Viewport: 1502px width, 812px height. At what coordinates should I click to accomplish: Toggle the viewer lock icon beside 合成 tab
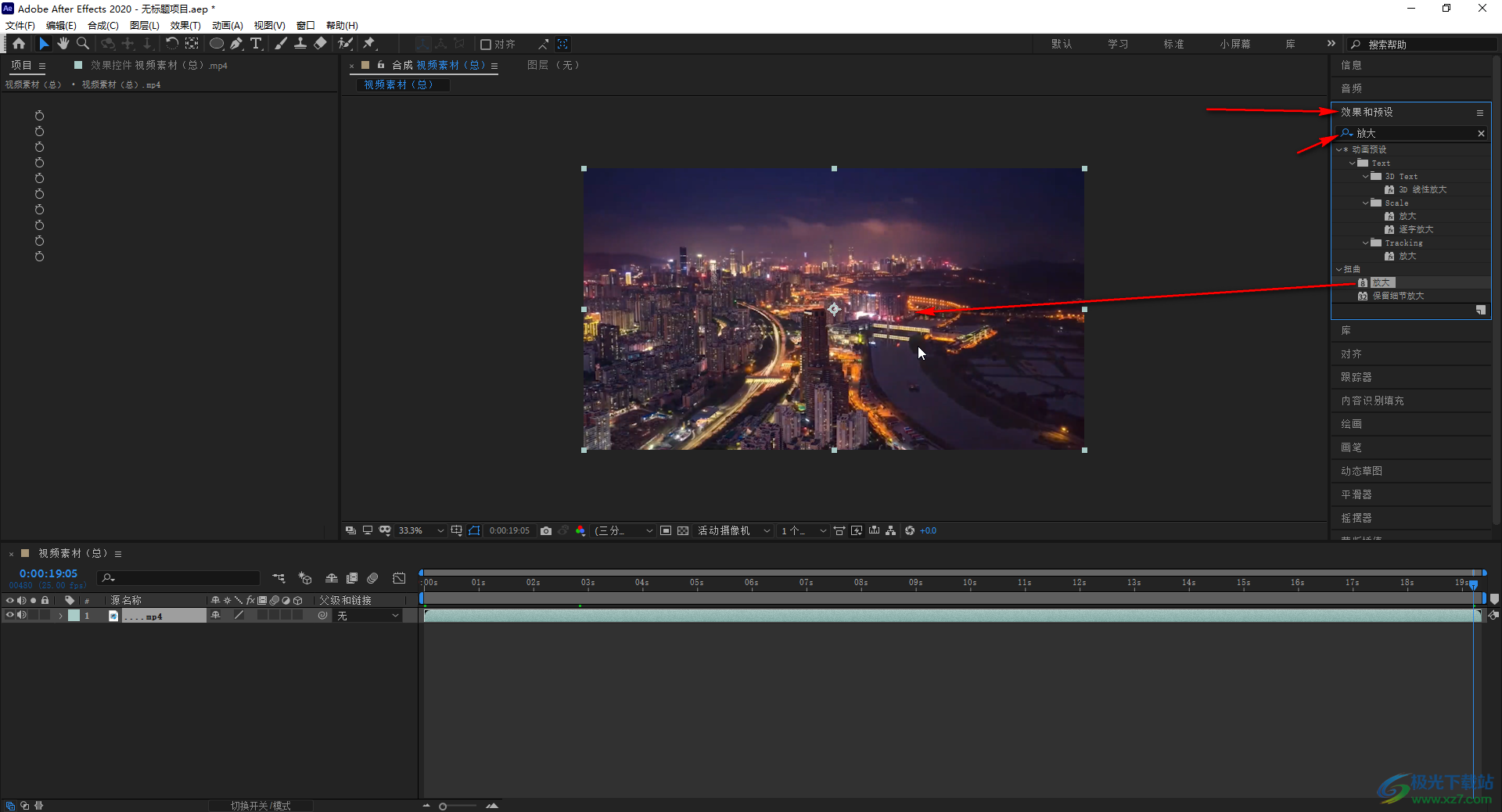(x=381, y=65)
